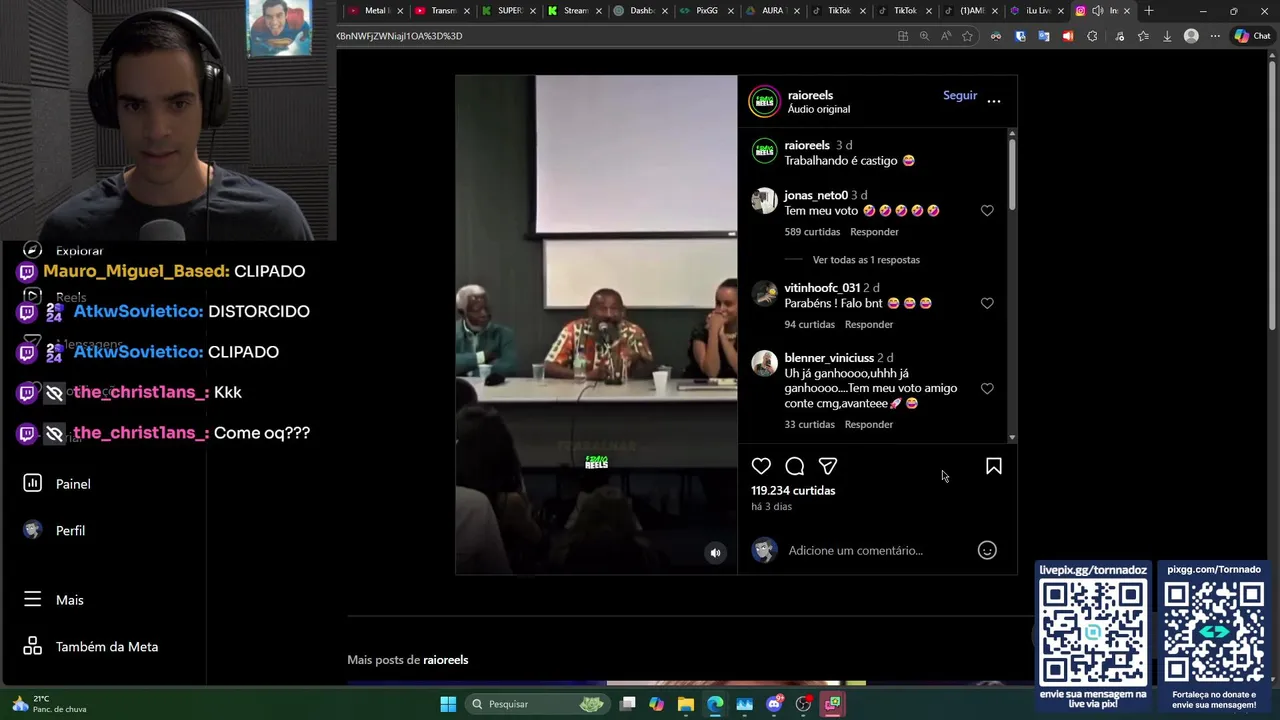
Task: Open Discord from the taskbar
Action: tap(774, 704)
